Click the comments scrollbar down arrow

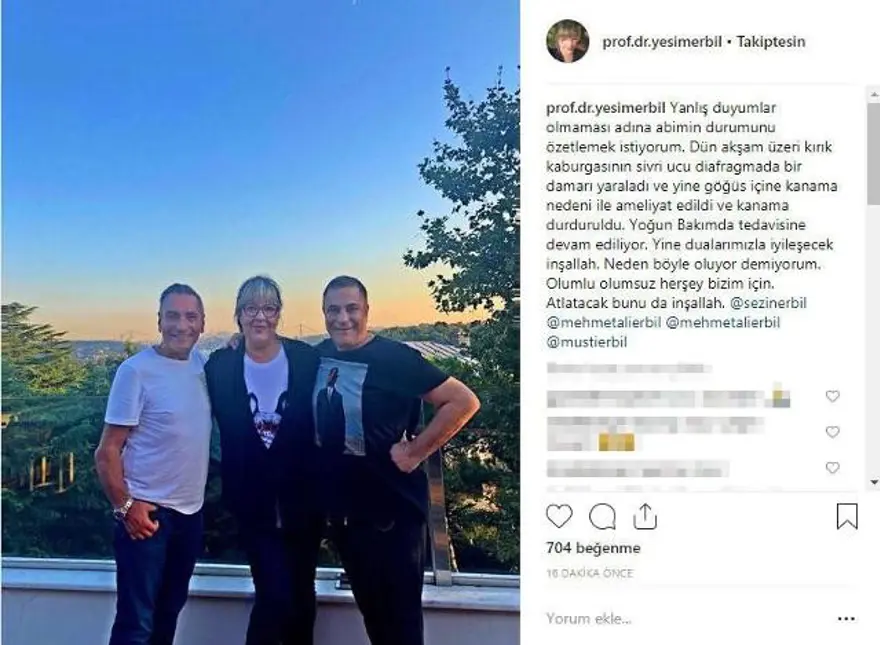[874, 482]
